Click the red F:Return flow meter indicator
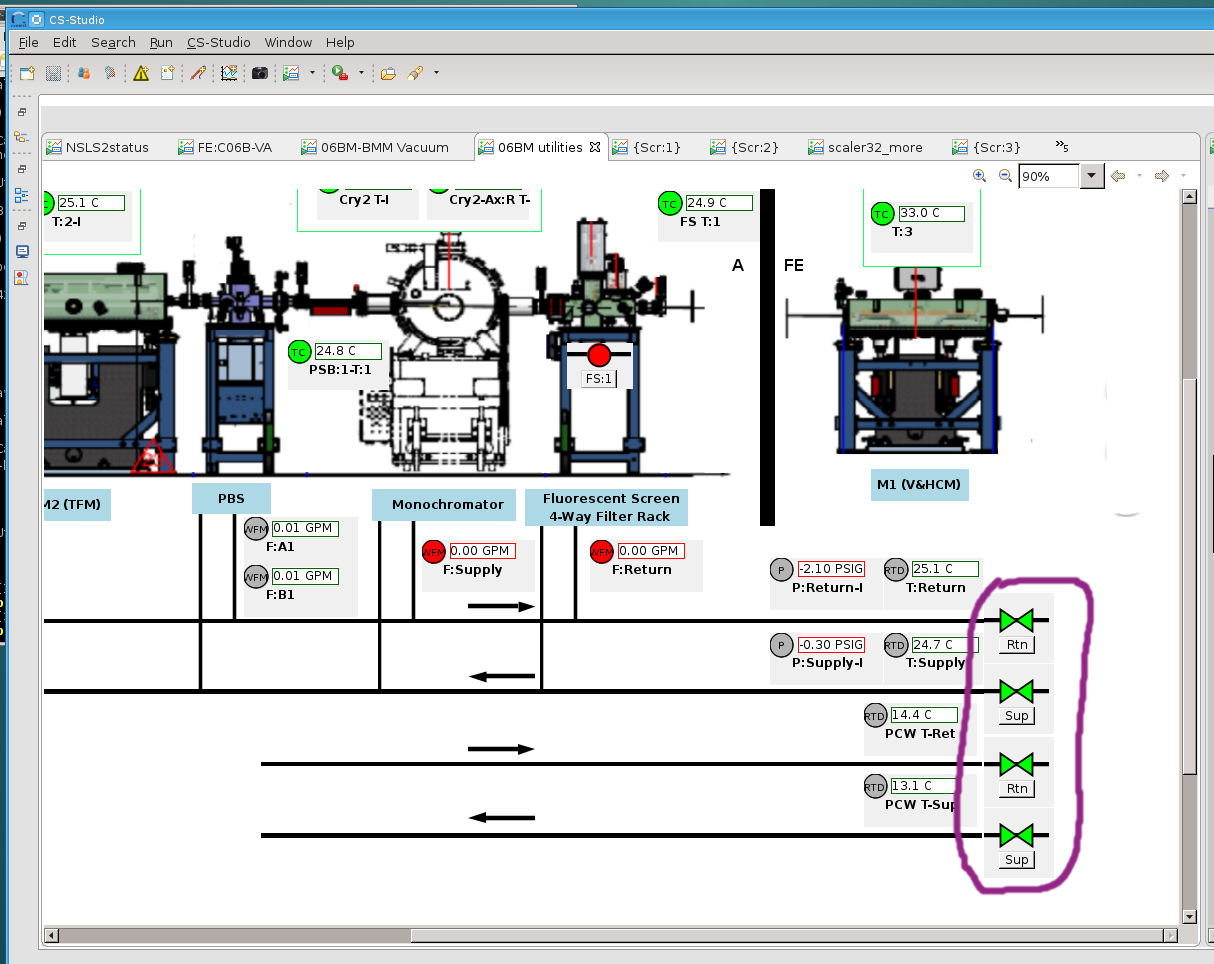Viewport: 1214px width, 964px height. point(601,552)
